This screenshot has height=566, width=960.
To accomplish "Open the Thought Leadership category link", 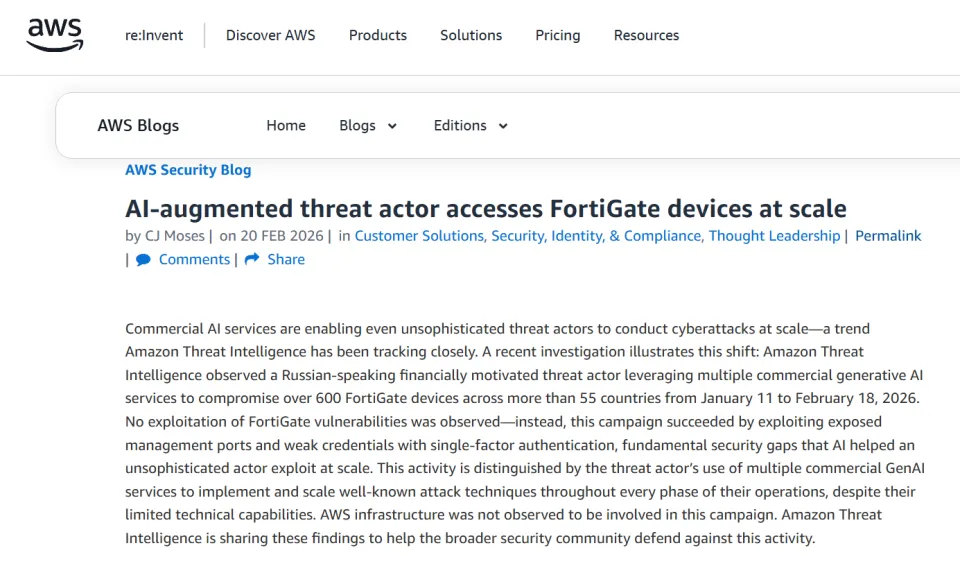I will point(774,236).
